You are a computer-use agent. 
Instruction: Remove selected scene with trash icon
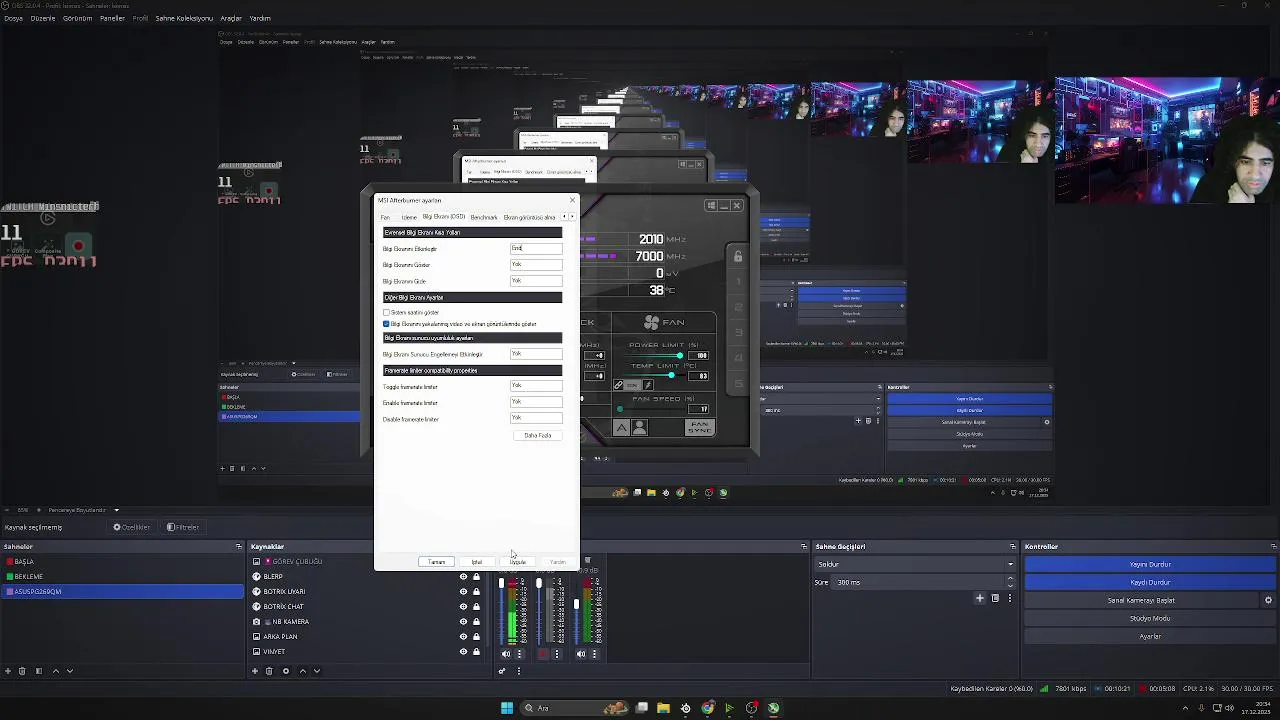(23, 671)
